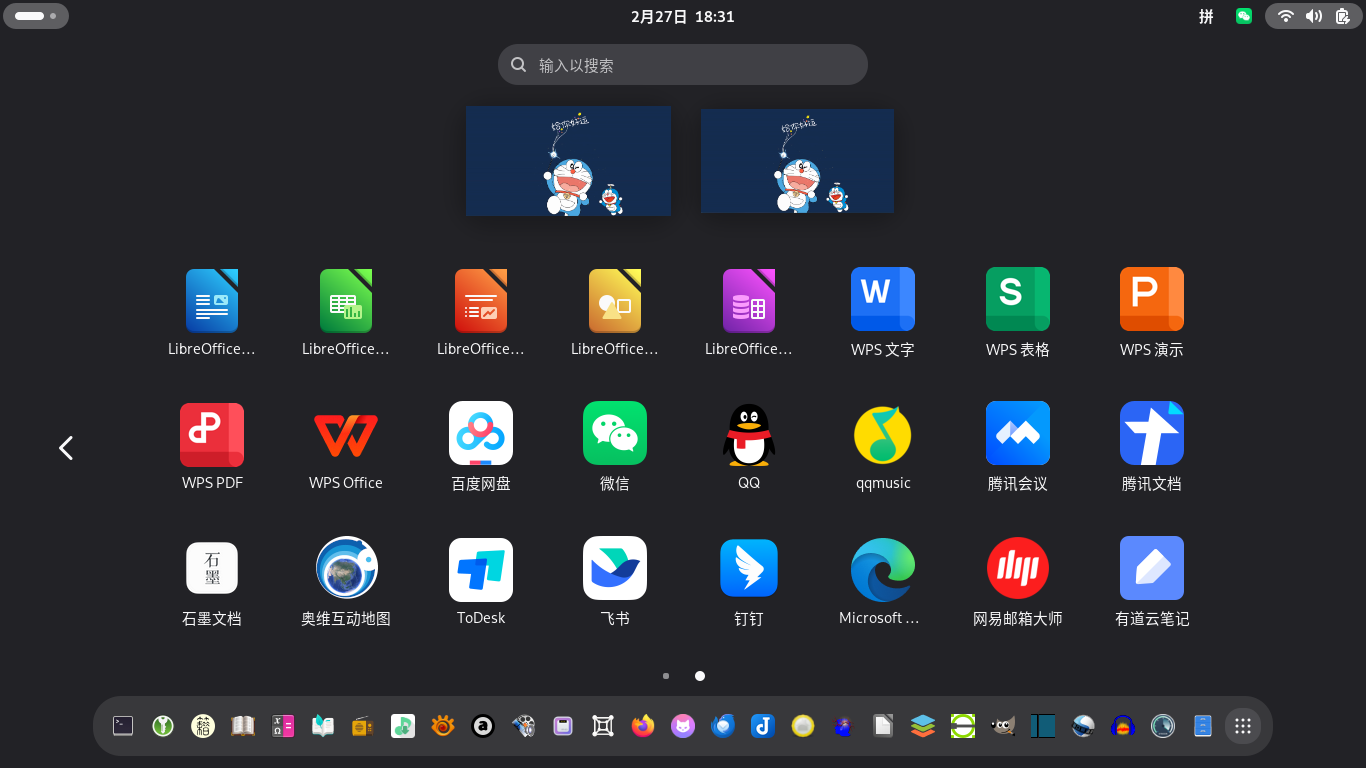Click the search input field

pyautogui.click(x=683, y=65)
